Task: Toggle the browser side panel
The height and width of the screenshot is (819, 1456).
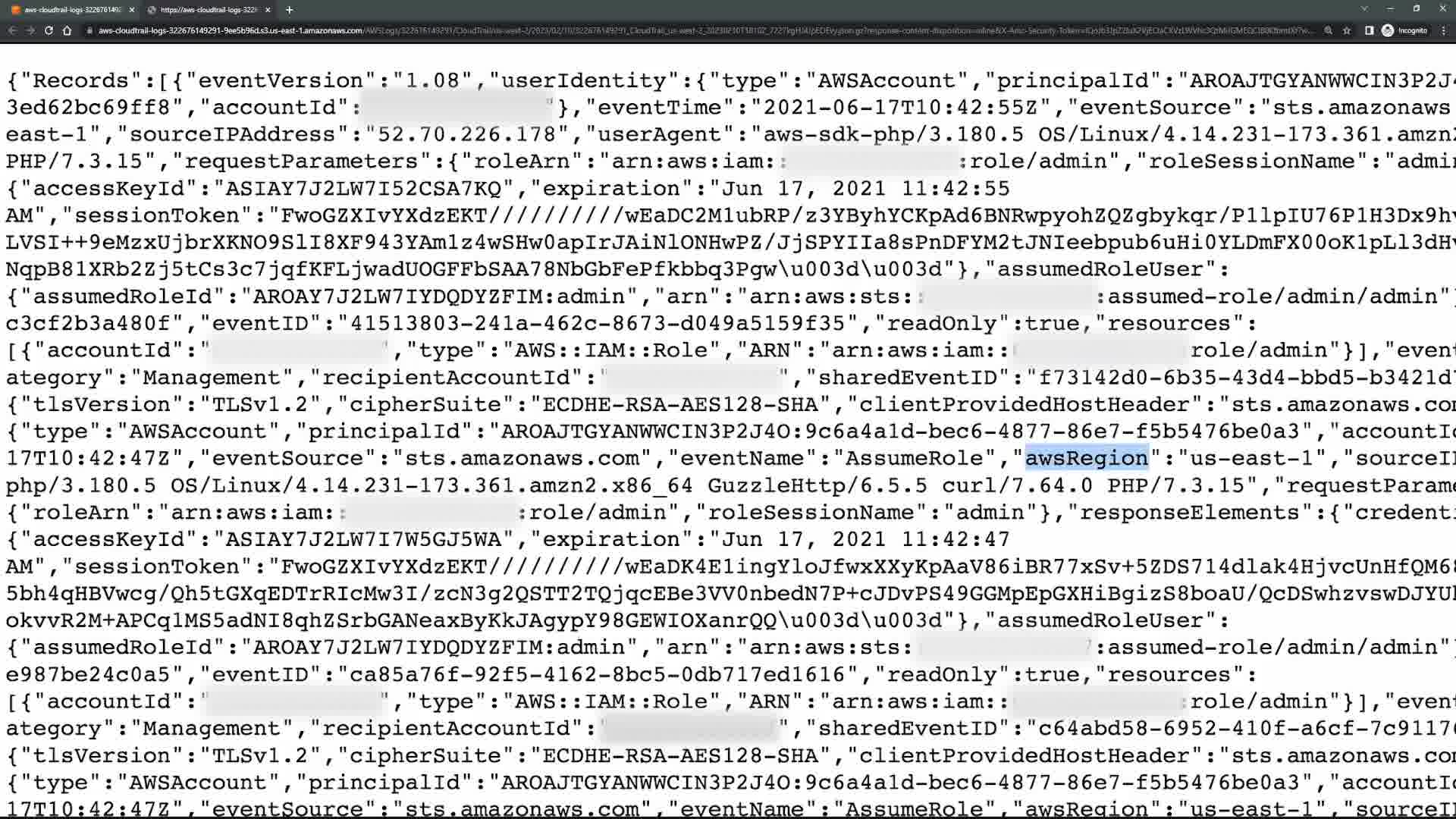Action: pos(1370,30)
